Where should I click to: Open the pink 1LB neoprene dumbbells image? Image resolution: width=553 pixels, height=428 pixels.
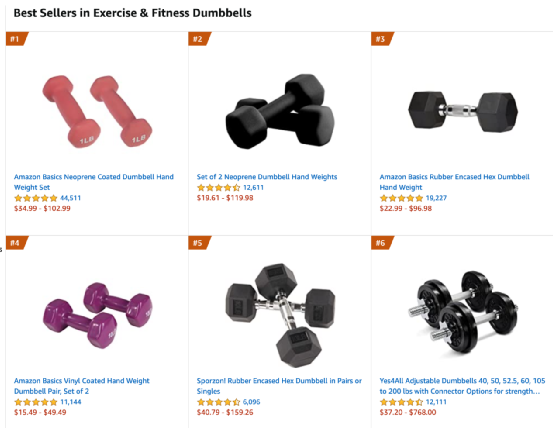point(97,111)
